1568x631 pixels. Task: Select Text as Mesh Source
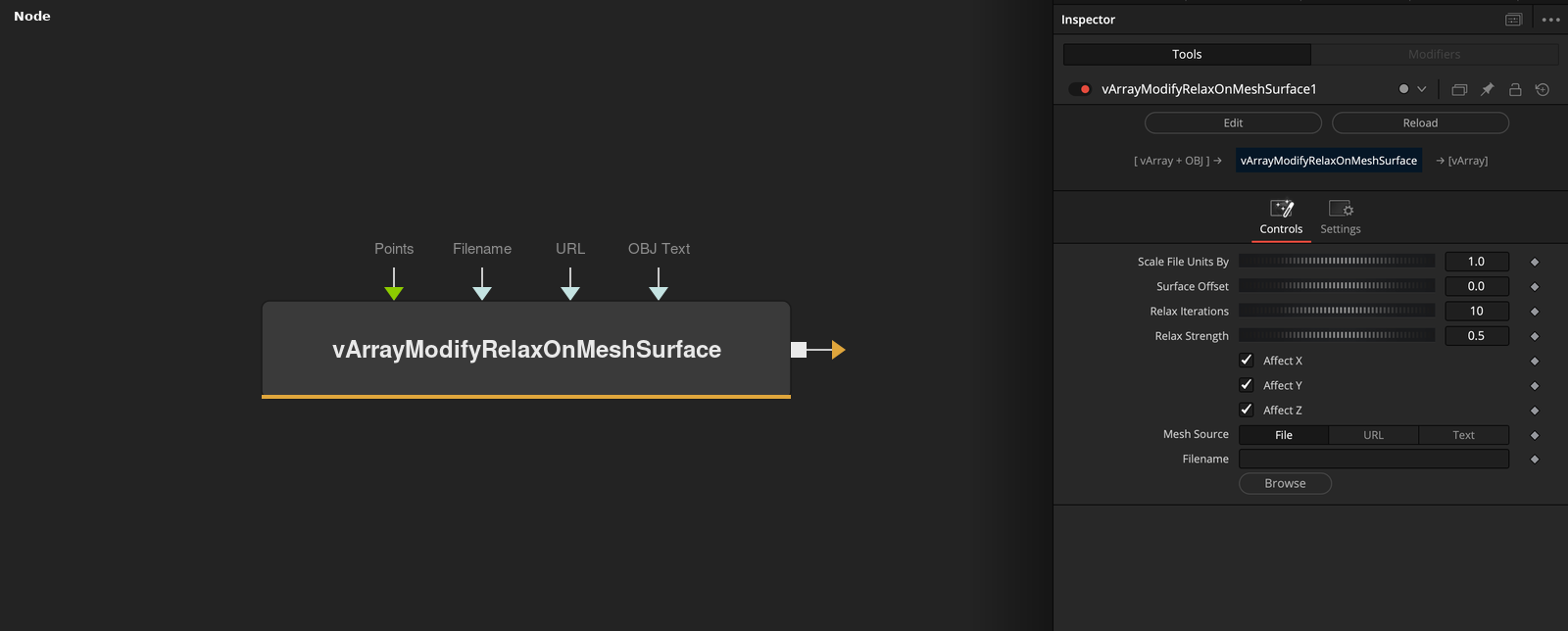(1464, 435)
